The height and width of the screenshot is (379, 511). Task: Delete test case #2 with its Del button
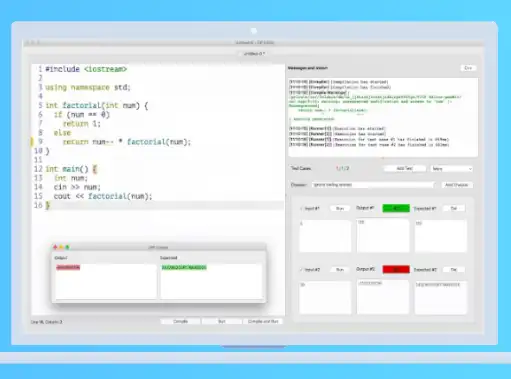click(454, 270)
